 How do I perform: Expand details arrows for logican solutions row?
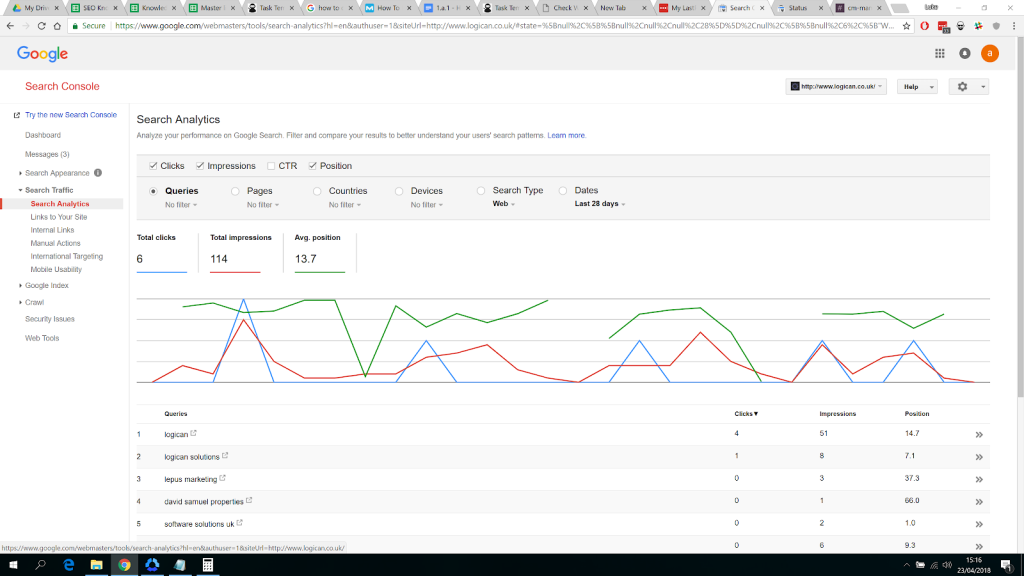[979, 457]
